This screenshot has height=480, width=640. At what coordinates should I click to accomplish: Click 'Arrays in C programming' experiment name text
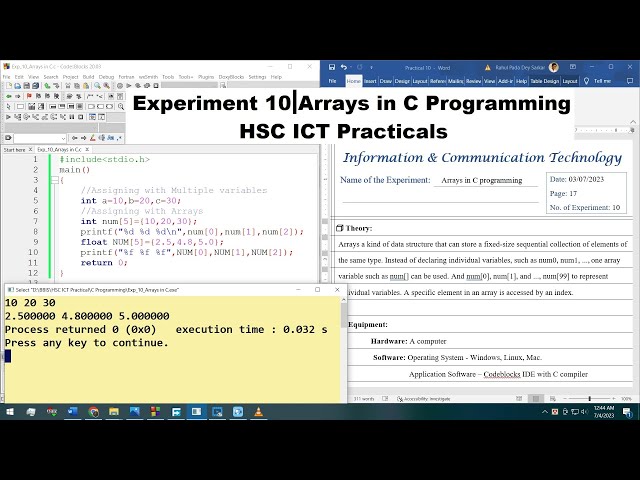482,180
